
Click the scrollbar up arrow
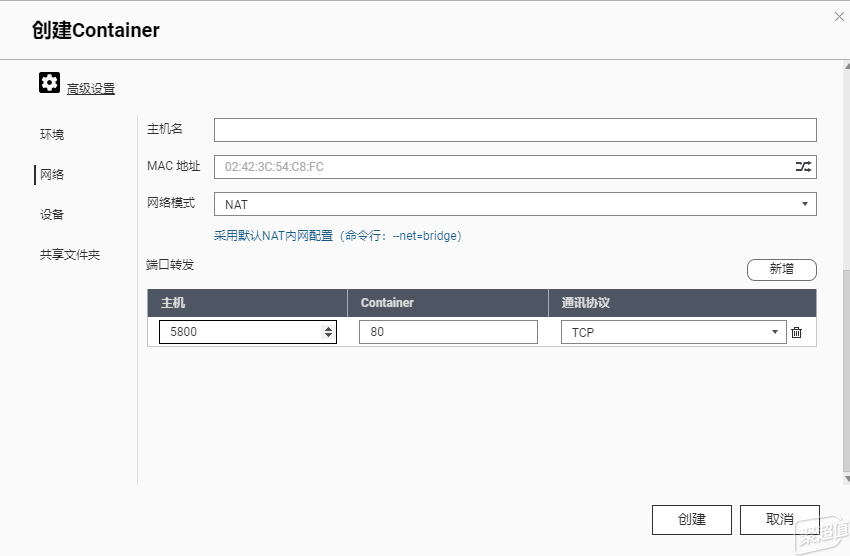coord(847,66)
